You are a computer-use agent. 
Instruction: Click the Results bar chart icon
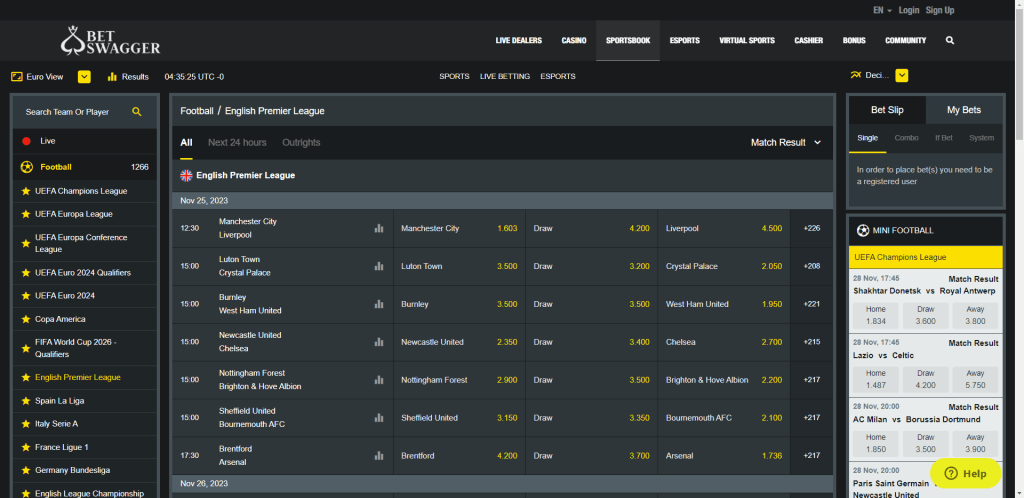(113, 76)
